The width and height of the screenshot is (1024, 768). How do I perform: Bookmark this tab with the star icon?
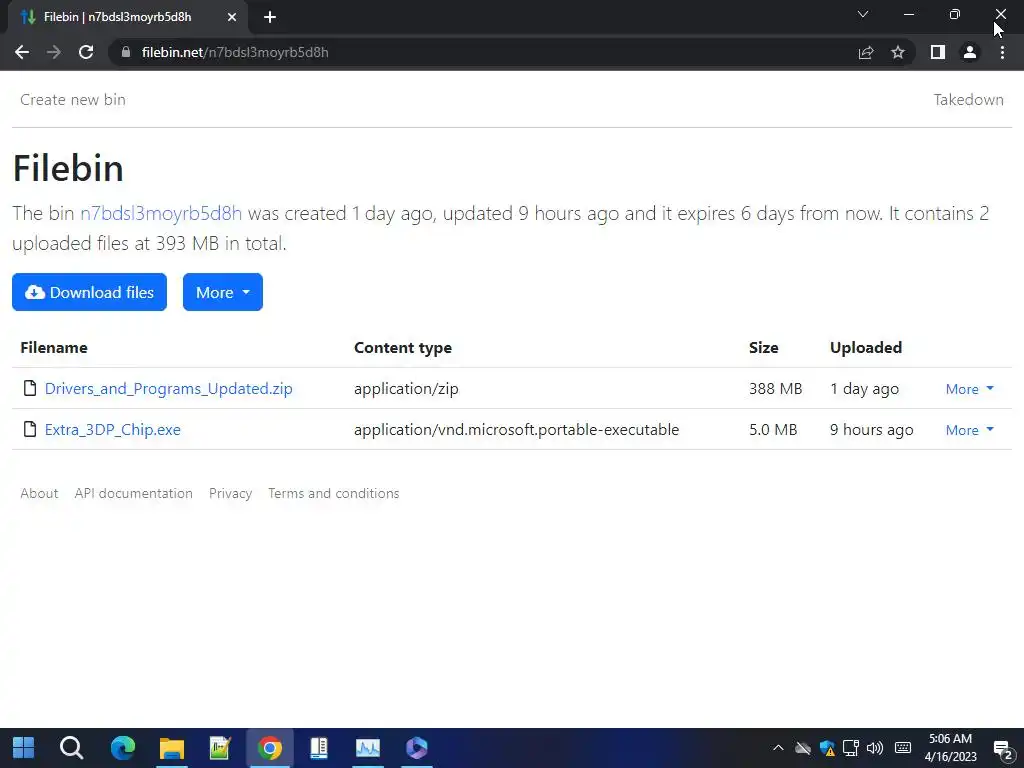pyautogui.click(x=898, y=52)
